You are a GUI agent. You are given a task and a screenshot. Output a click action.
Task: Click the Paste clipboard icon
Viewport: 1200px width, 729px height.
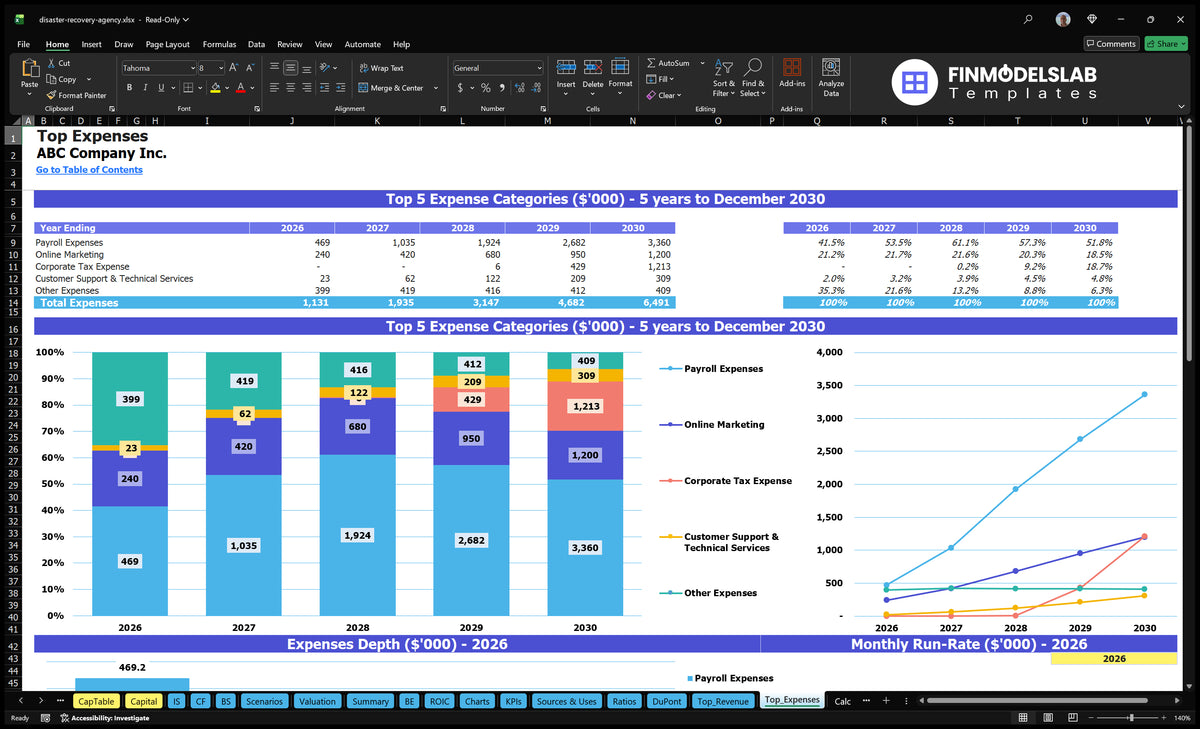(x=29, y=68)
